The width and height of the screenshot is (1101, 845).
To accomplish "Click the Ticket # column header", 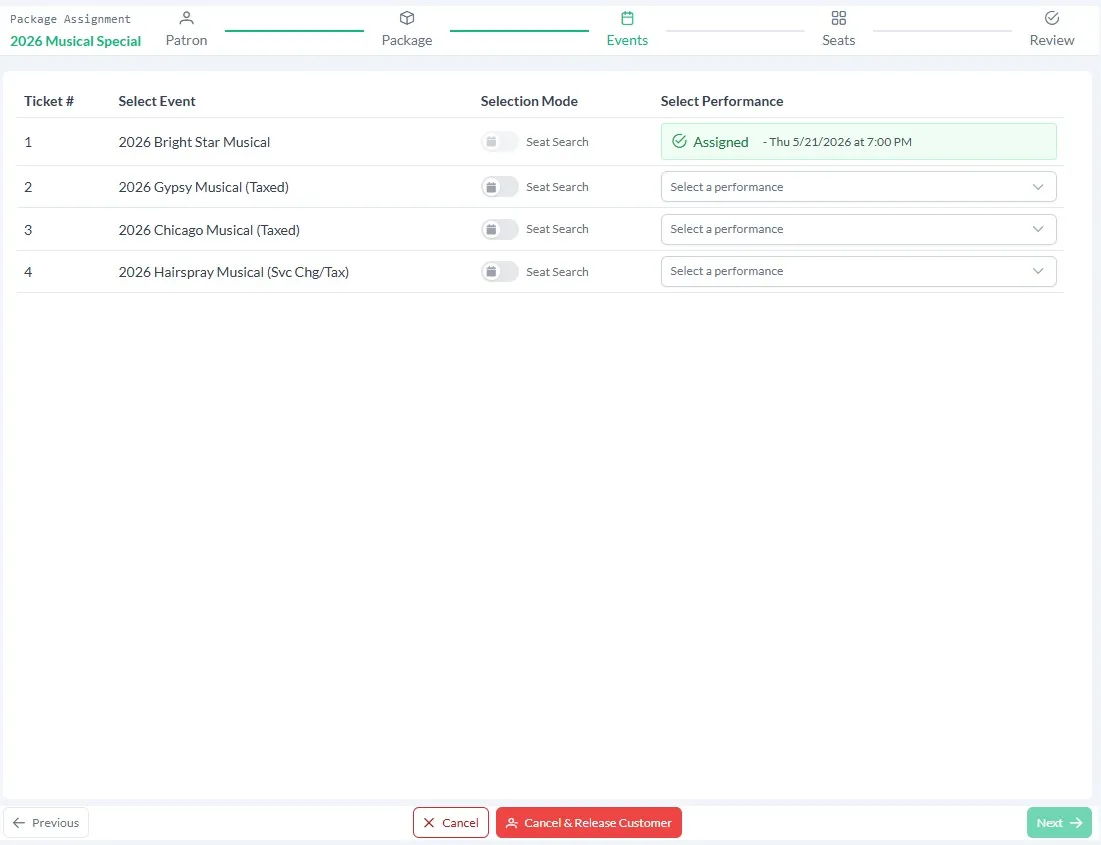I will [x=48, y=101].
